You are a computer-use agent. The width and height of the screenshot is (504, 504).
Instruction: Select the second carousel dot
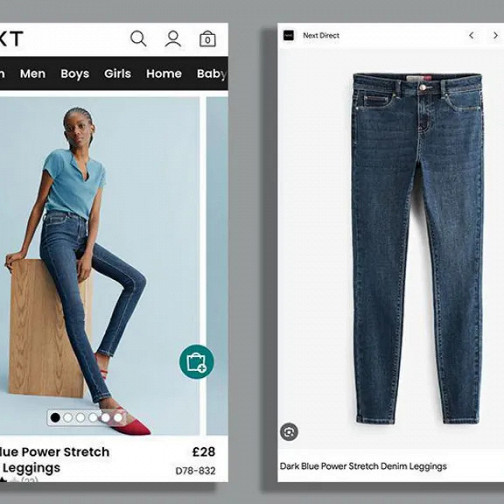pos(68,417)
